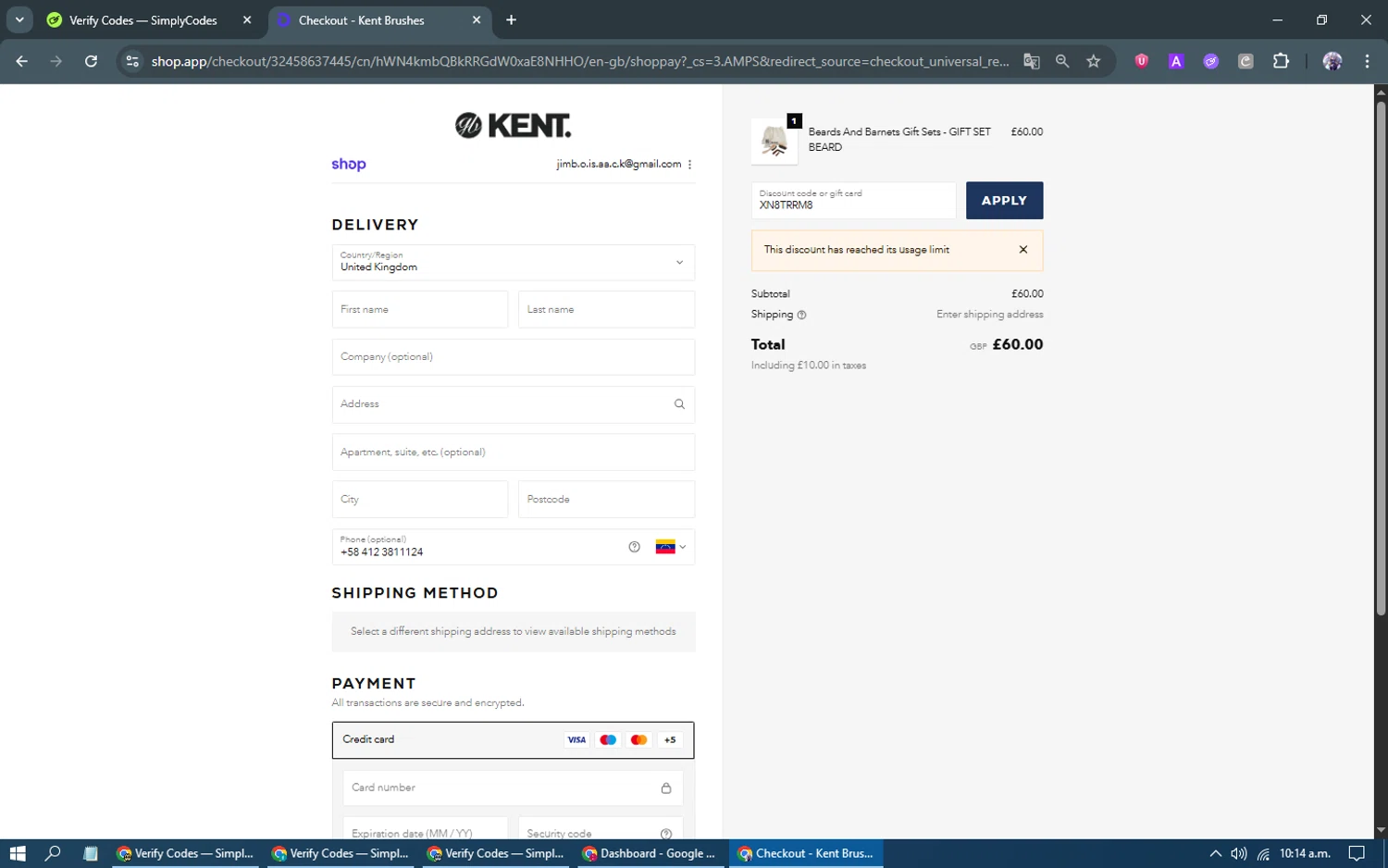Click the volume speaker tray icon
The width and height of the screenshot is (1388, 868).
pyautogui.click(x=1239, y=853)
